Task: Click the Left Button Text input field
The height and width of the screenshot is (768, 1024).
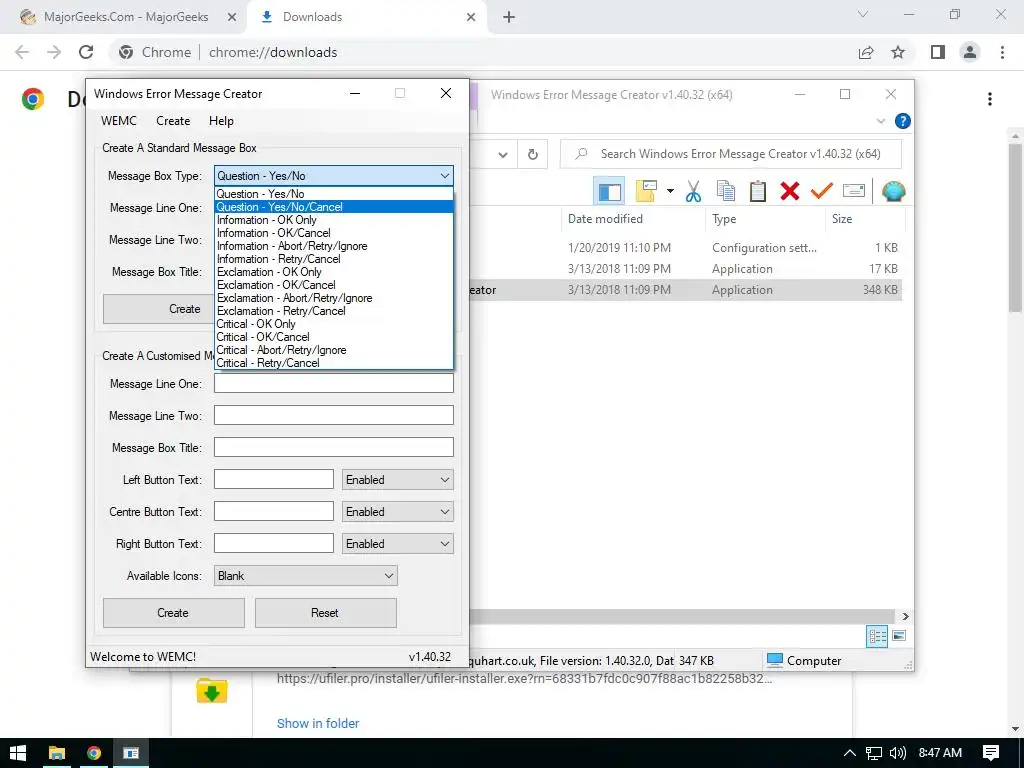Action: pyautogui.click(x=274, y=479)
